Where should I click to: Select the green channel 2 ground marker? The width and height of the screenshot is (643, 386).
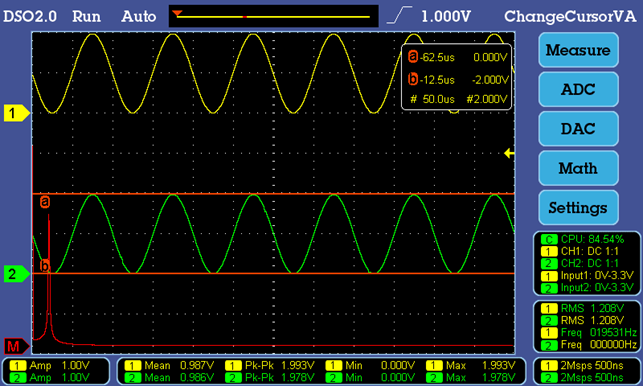point(16,274)
